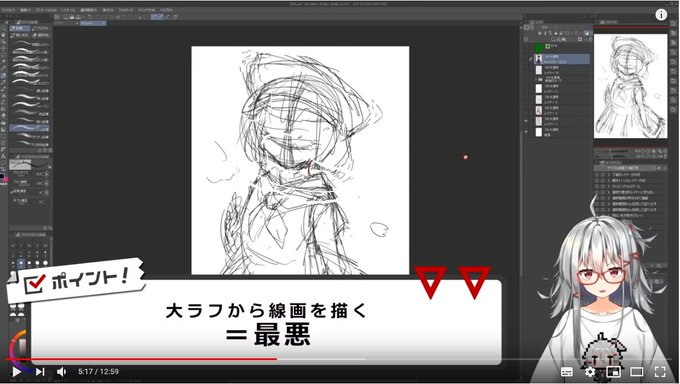Seek on the red video progress bar

[141, 359]
